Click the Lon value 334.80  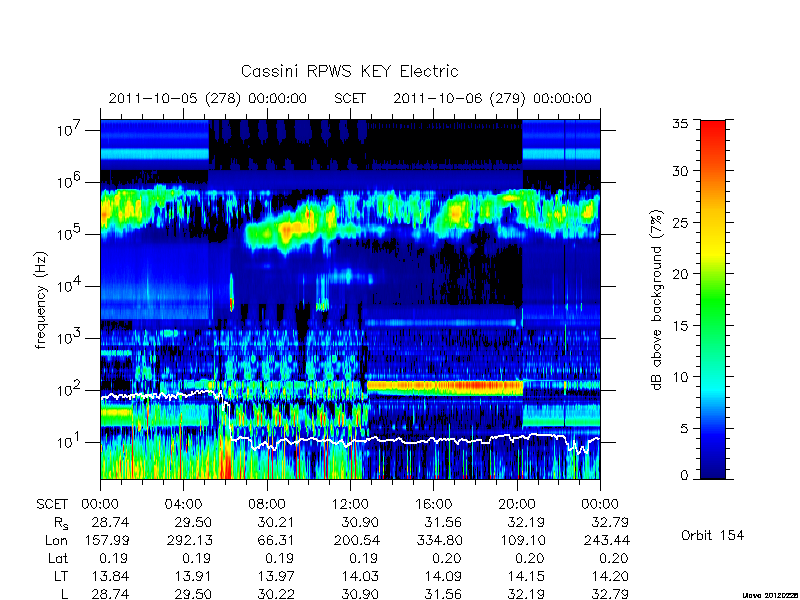tap(439, 540)
